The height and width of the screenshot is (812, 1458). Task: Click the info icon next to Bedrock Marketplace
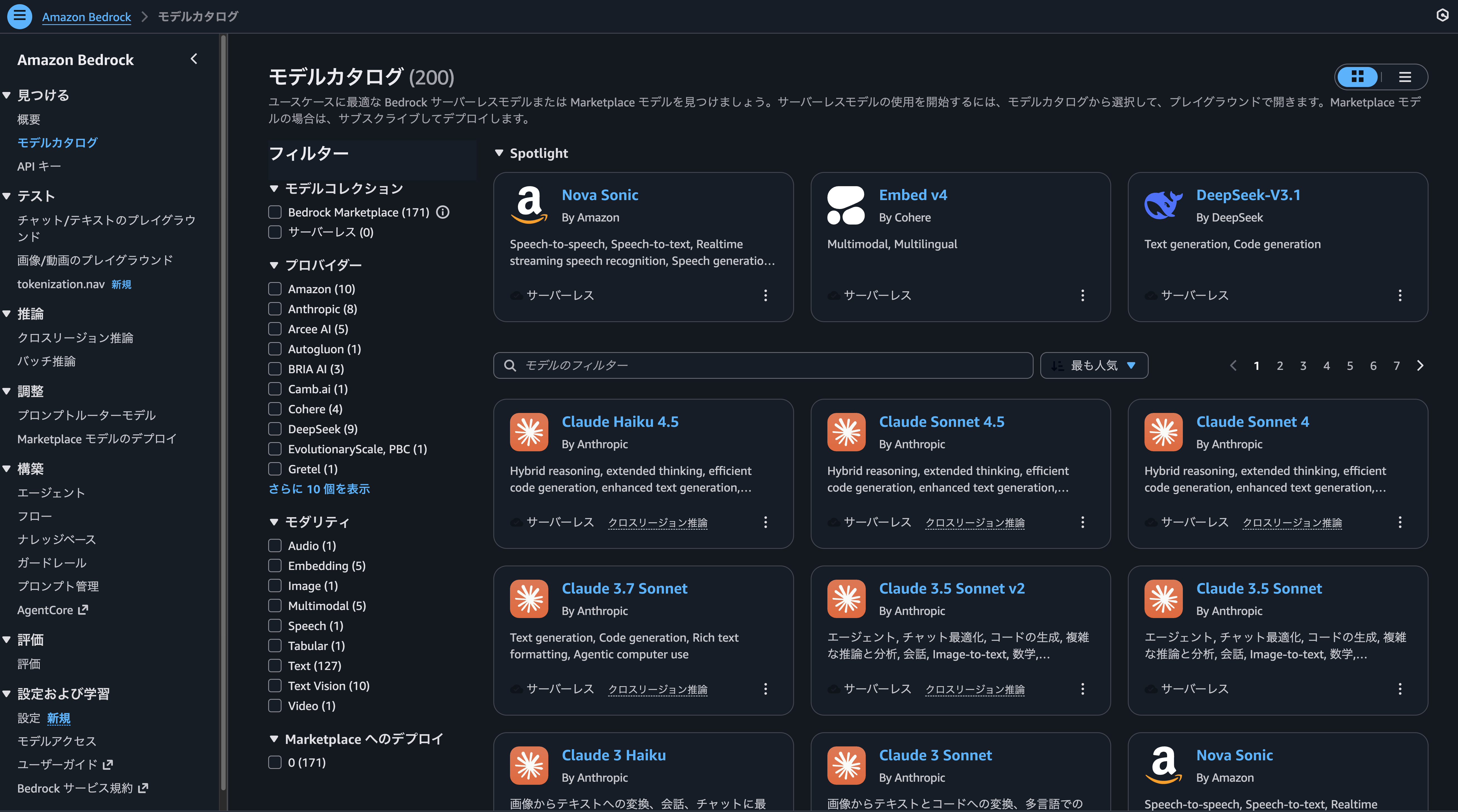(x=443, y=212)
